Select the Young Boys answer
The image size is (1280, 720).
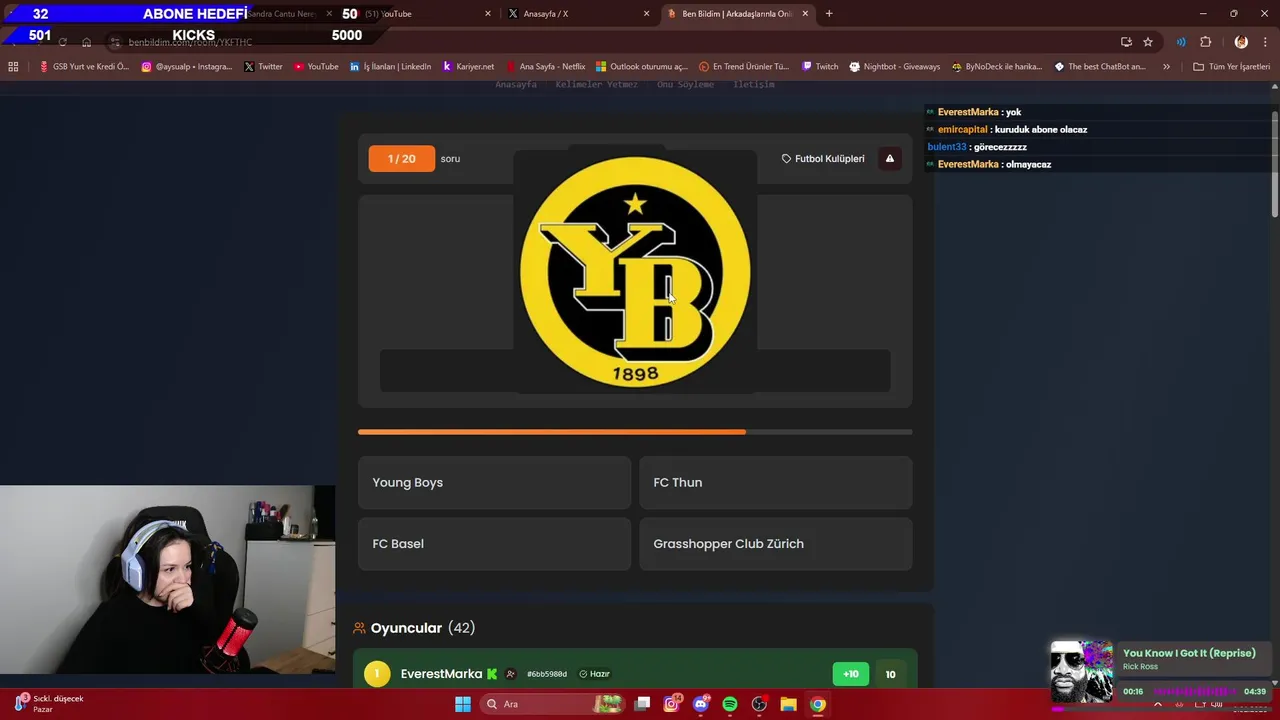pos(494,483)
